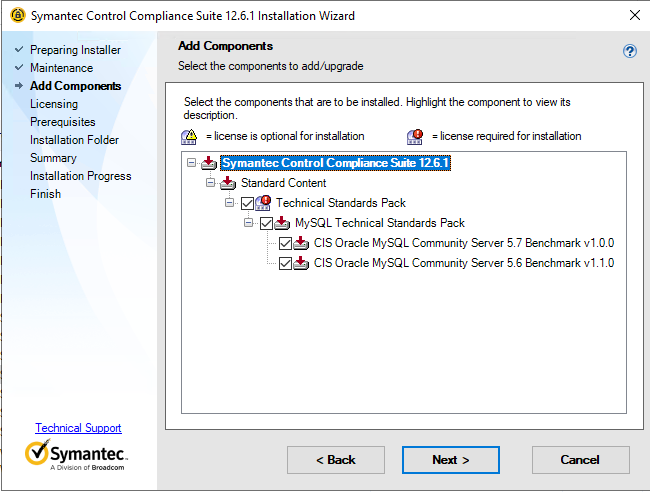
Task: Select the Licensing step in sidebar
Action: coord(54,104)
